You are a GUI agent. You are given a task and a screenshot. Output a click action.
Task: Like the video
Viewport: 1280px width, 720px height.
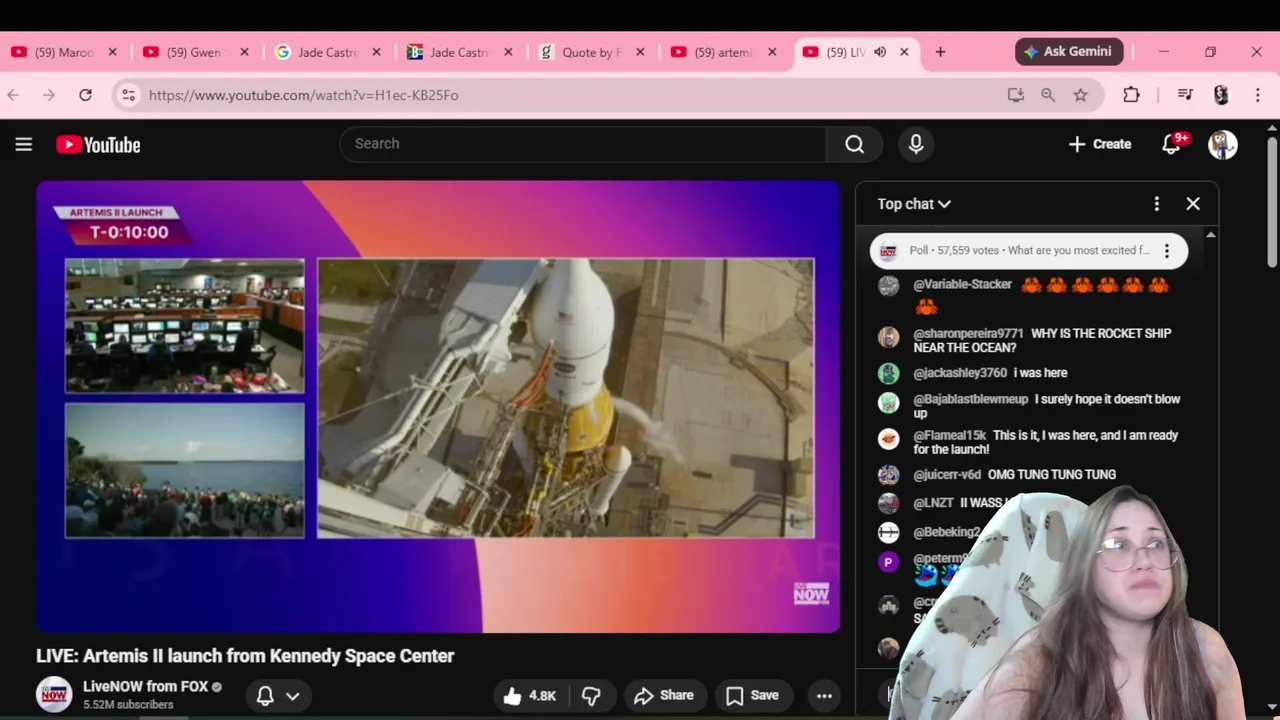[529, 696]
